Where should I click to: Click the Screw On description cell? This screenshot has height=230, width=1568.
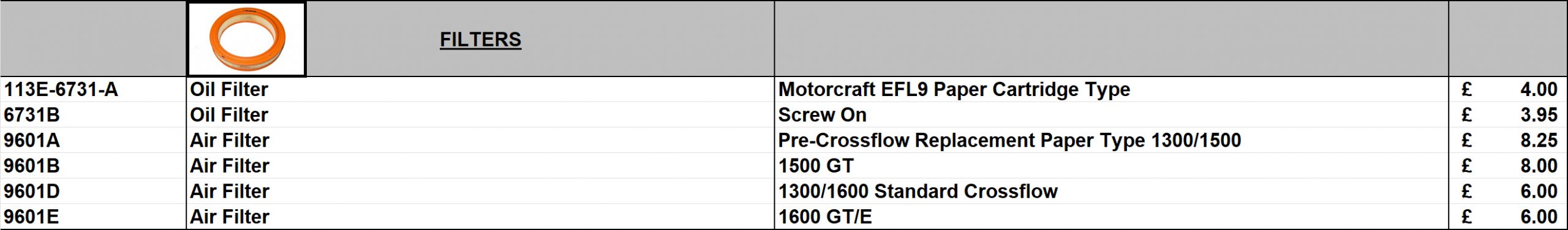tap(1111, 115)
